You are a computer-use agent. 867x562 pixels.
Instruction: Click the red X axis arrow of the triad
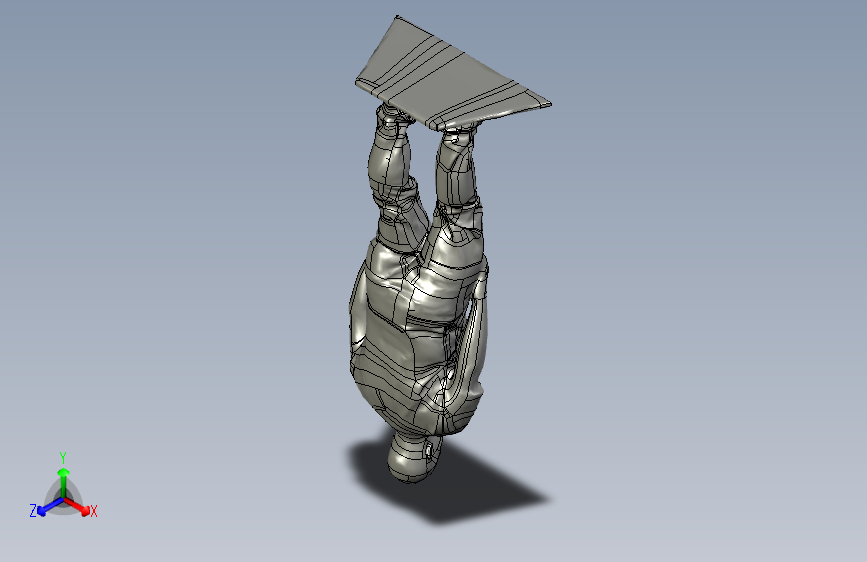coord(77,506)
